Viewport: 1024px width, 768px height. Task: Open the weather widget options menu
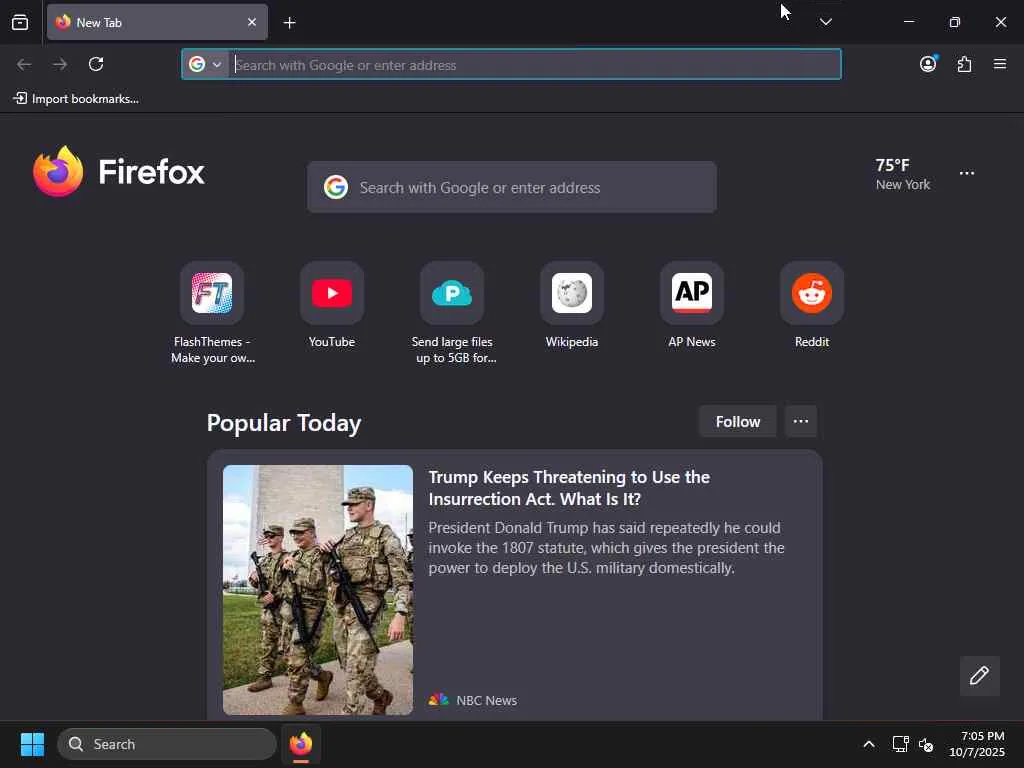[967, 173]
